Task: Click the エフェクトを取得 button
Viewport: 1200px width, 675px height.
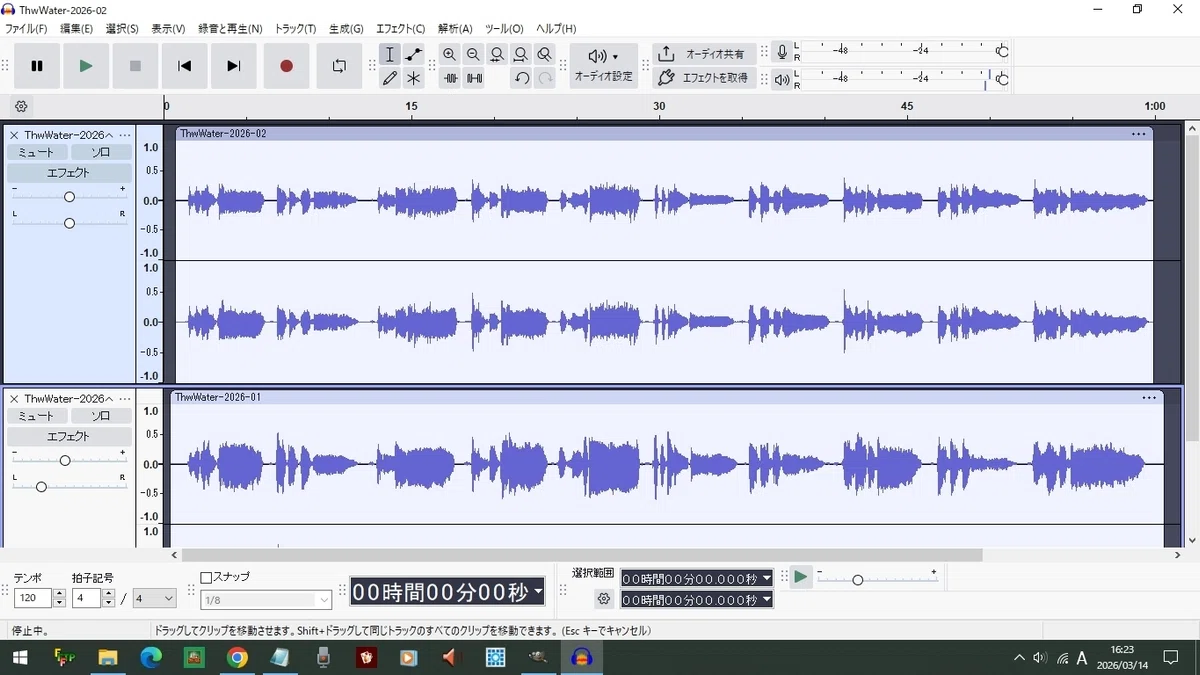Action: (x=704, y=77)
